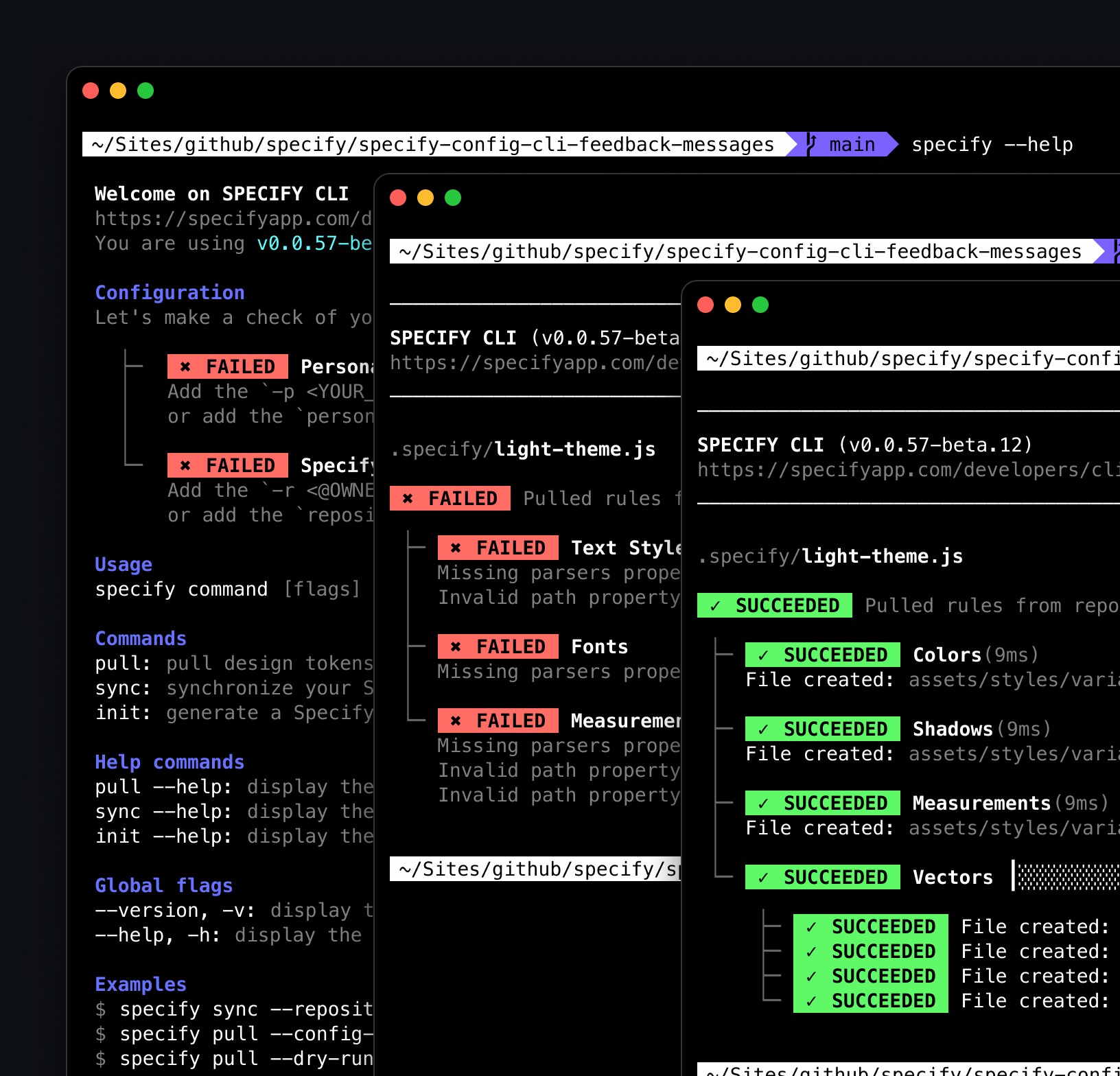The image size is (1120, 1076).
Task: Click the specify sync --reposit example line
Action: pyautogui.click(x=234, y=1009)
